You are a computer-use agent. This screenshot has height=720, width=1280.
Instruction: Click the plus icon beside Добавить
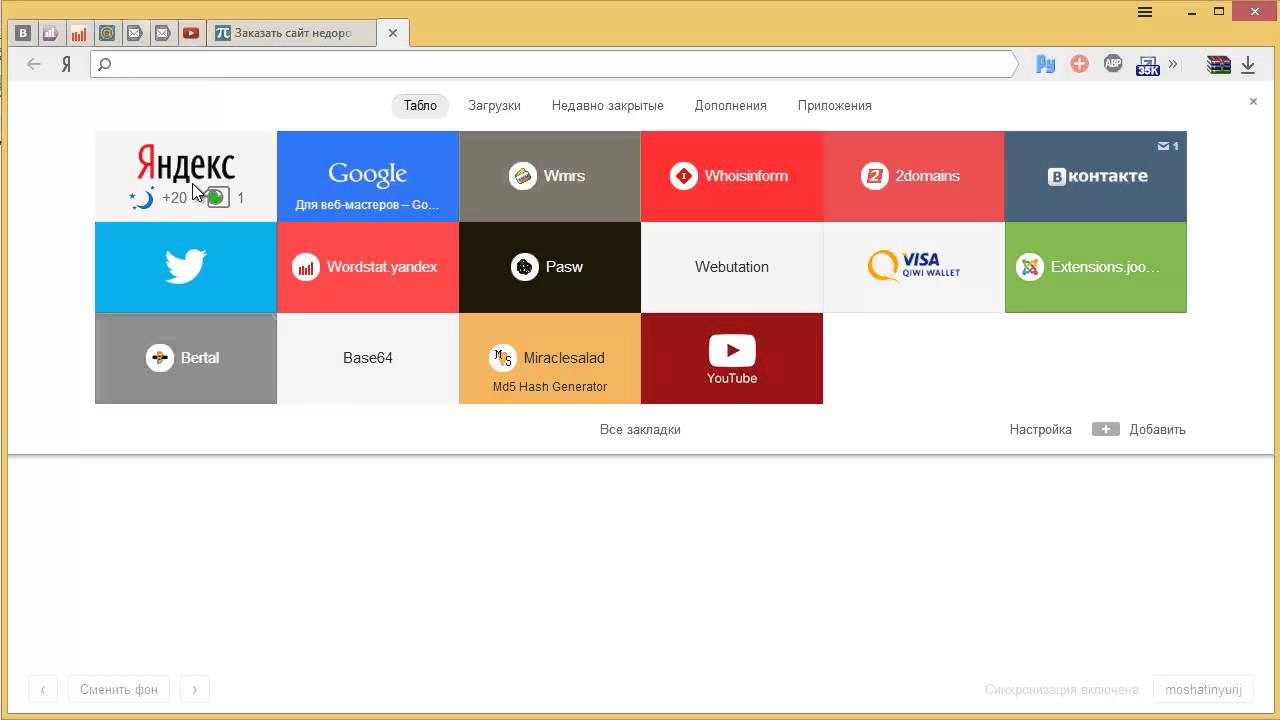pyautogui.click(x=1105, y=429)
